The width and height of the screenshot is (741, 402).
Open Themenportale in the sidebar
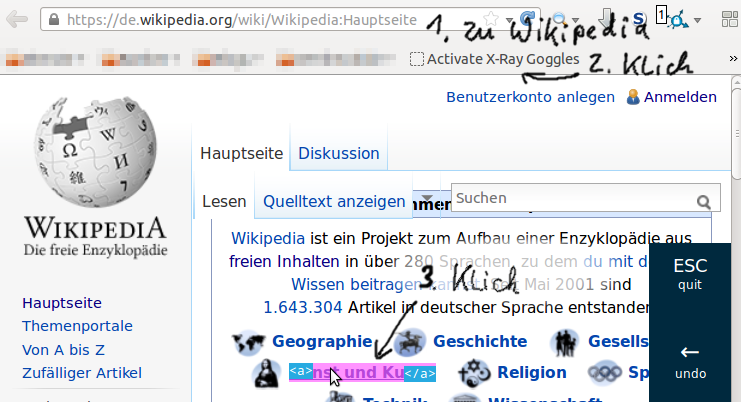point(77,326)
